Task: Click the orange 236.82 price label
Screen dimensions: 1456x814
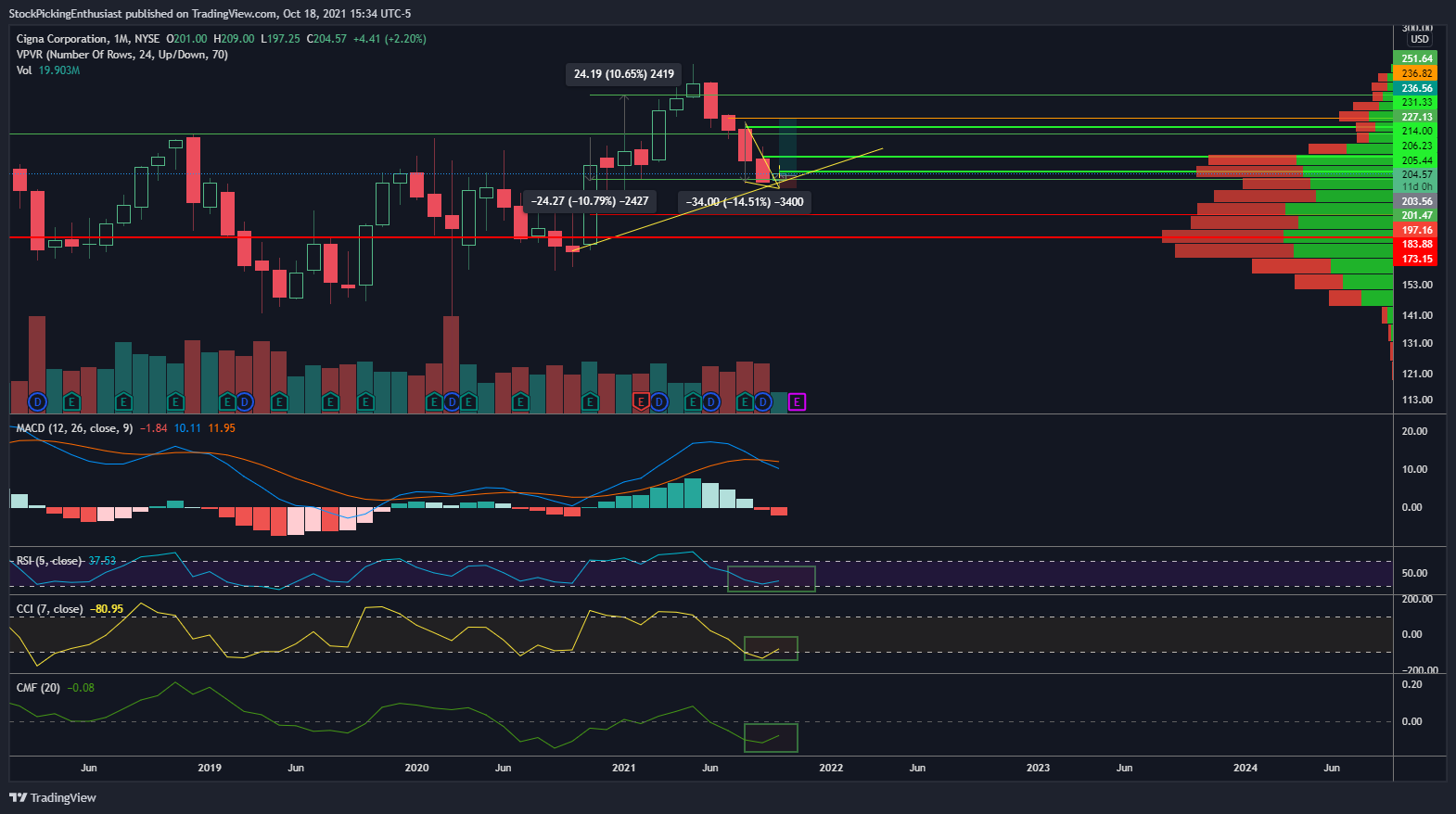Action: coord(1415,73)
